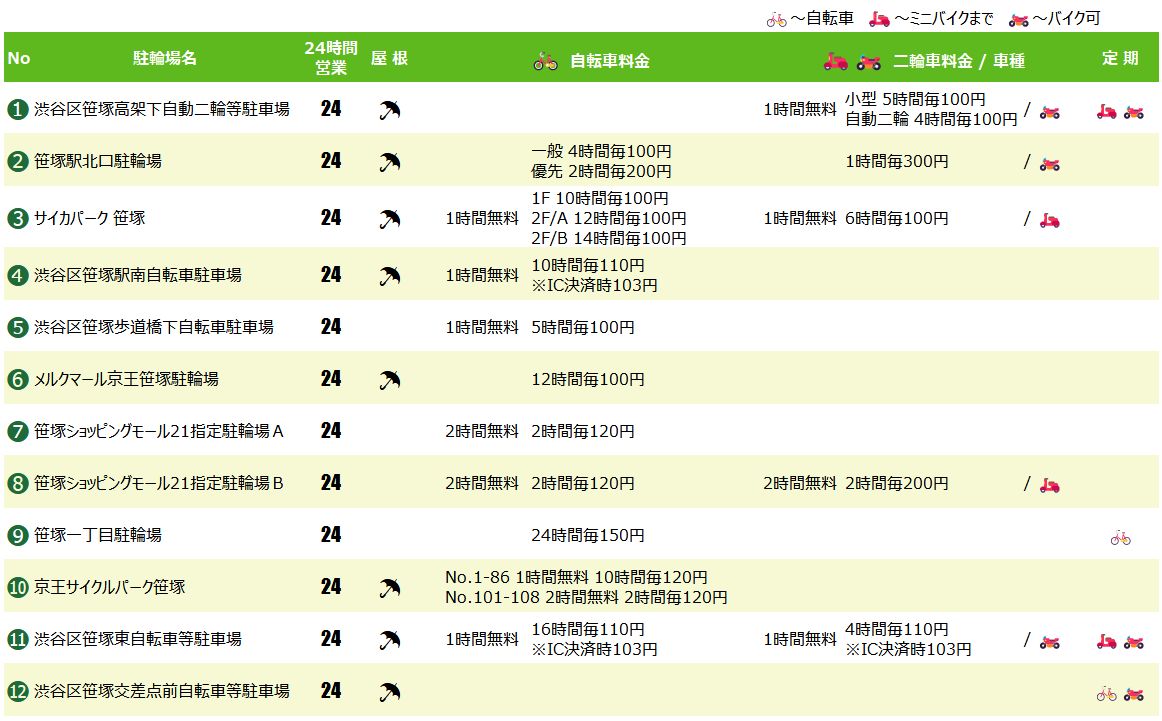
Task: Click the 駐輪場名 column header
Action: pos(165,58)
